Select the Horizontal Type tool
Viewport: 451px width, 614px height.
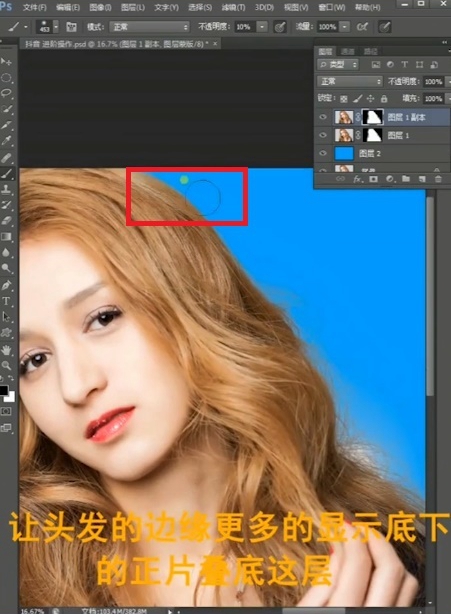point(6,301)
